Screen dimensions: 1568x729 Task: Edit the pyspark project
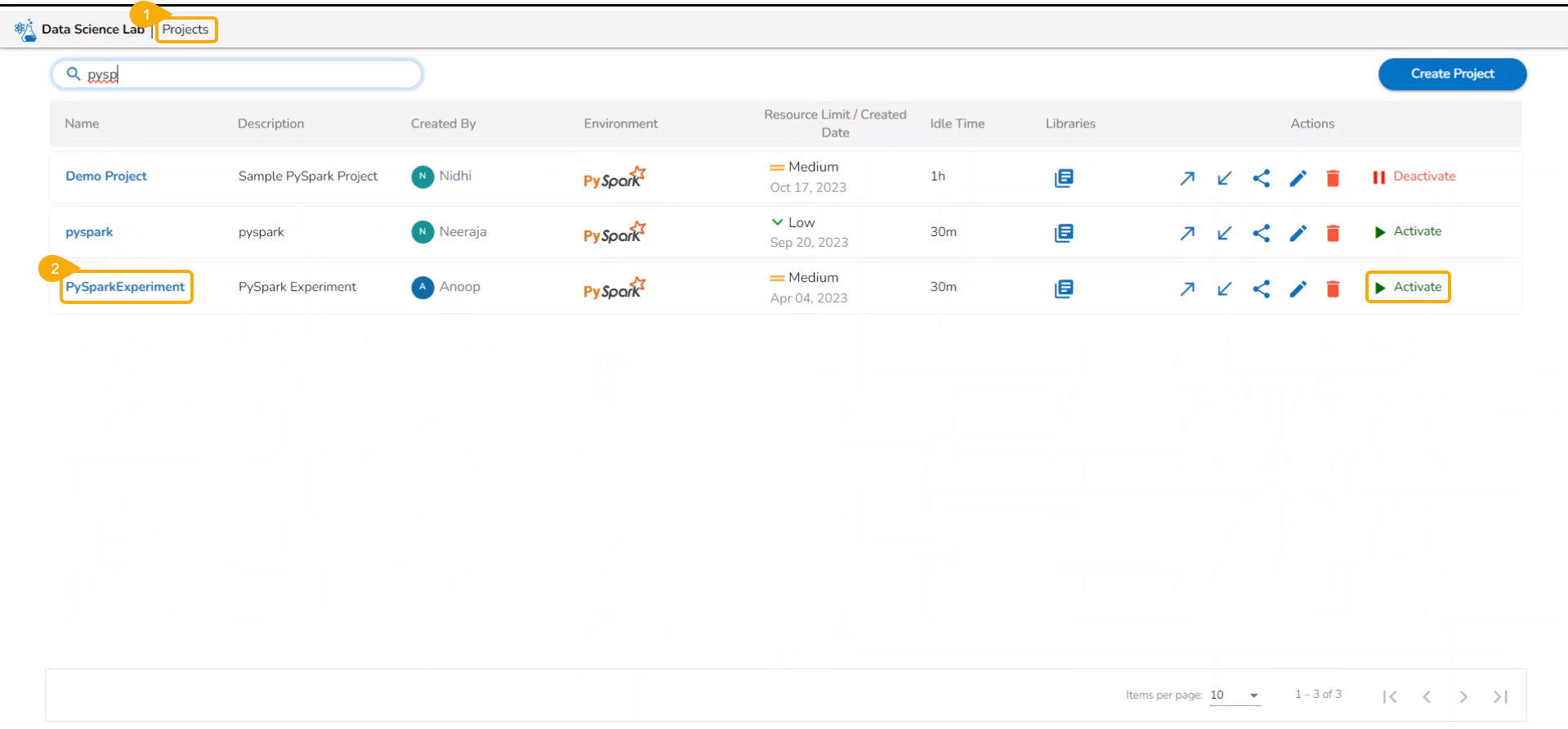point(1298,234)
